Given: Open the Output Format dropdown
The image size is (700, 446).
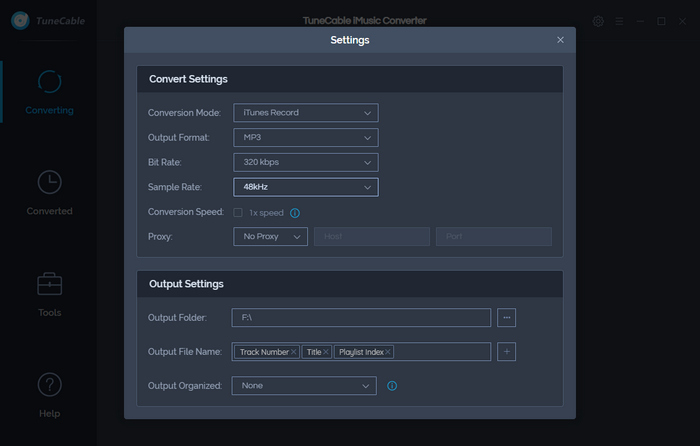Looking at the screenshot, I should point(306,138).
